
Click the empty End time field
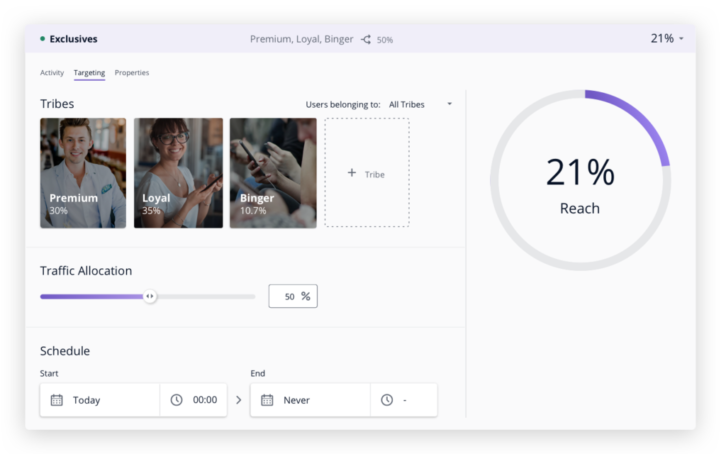404,400
